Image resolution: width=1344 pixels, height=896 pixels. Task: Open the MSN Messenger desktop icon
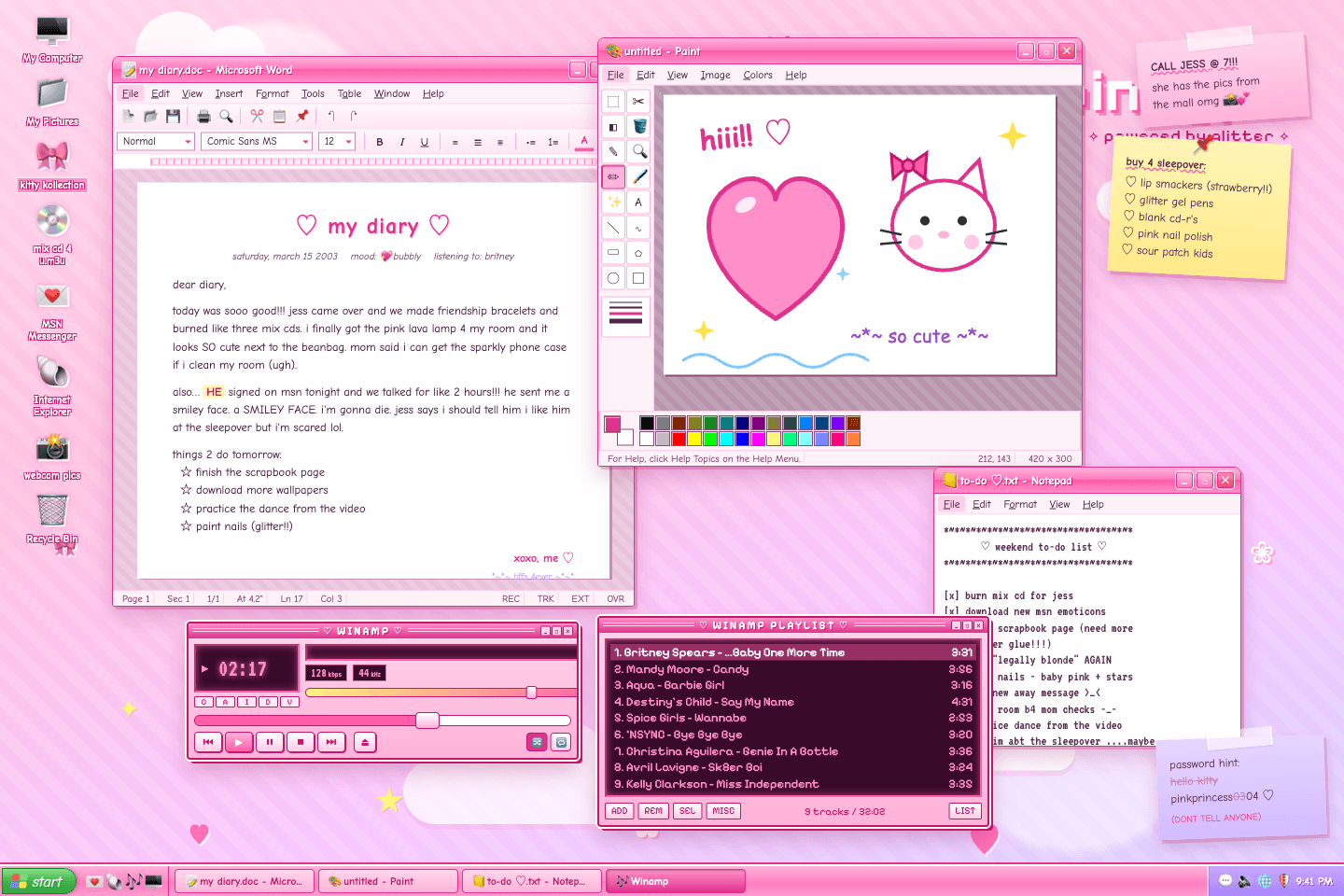(52, 312)
